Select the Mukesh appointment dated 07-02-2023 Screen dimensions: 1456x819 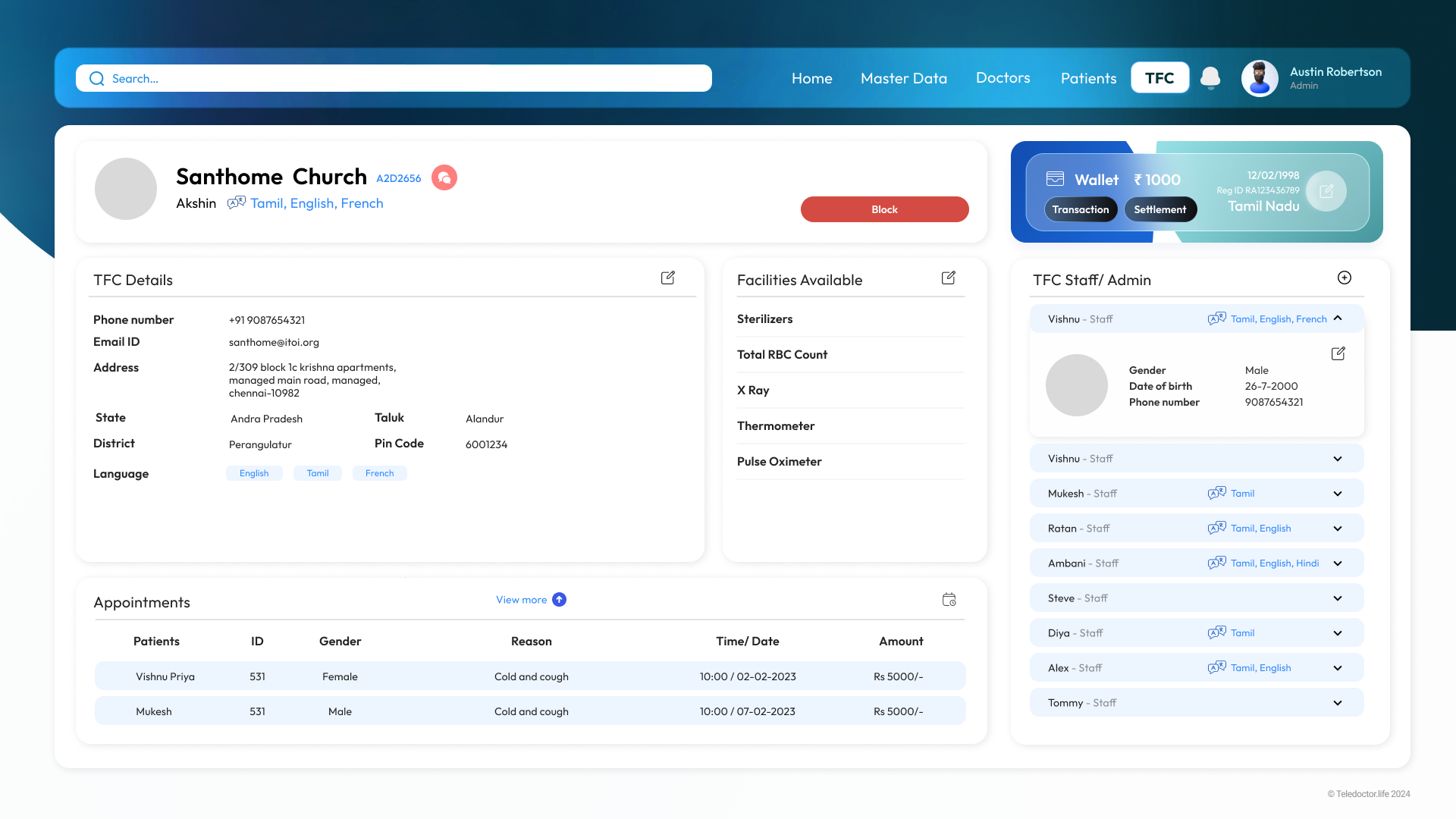530,711
